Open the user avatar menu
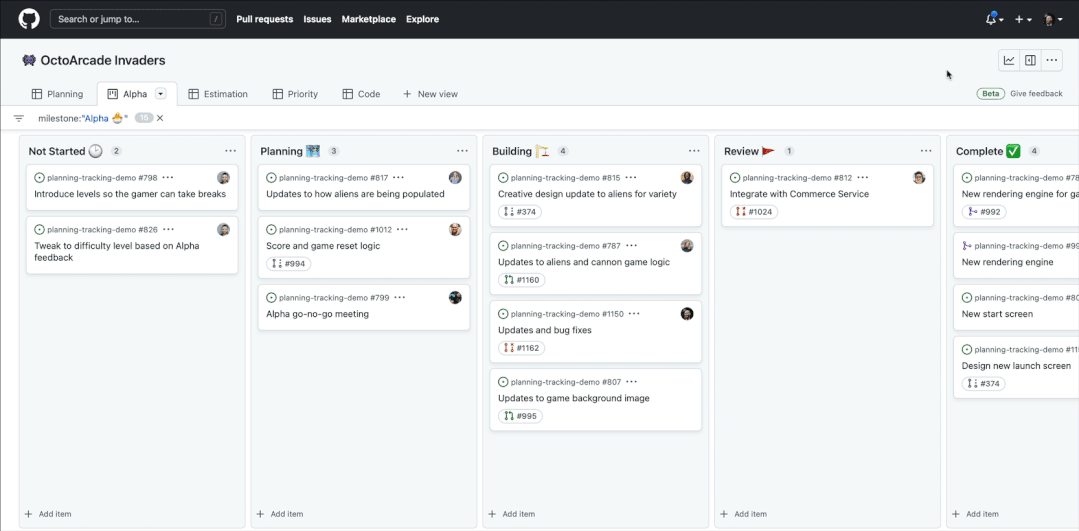This screenshot has width=1079, height=531. coord(1052,19)
